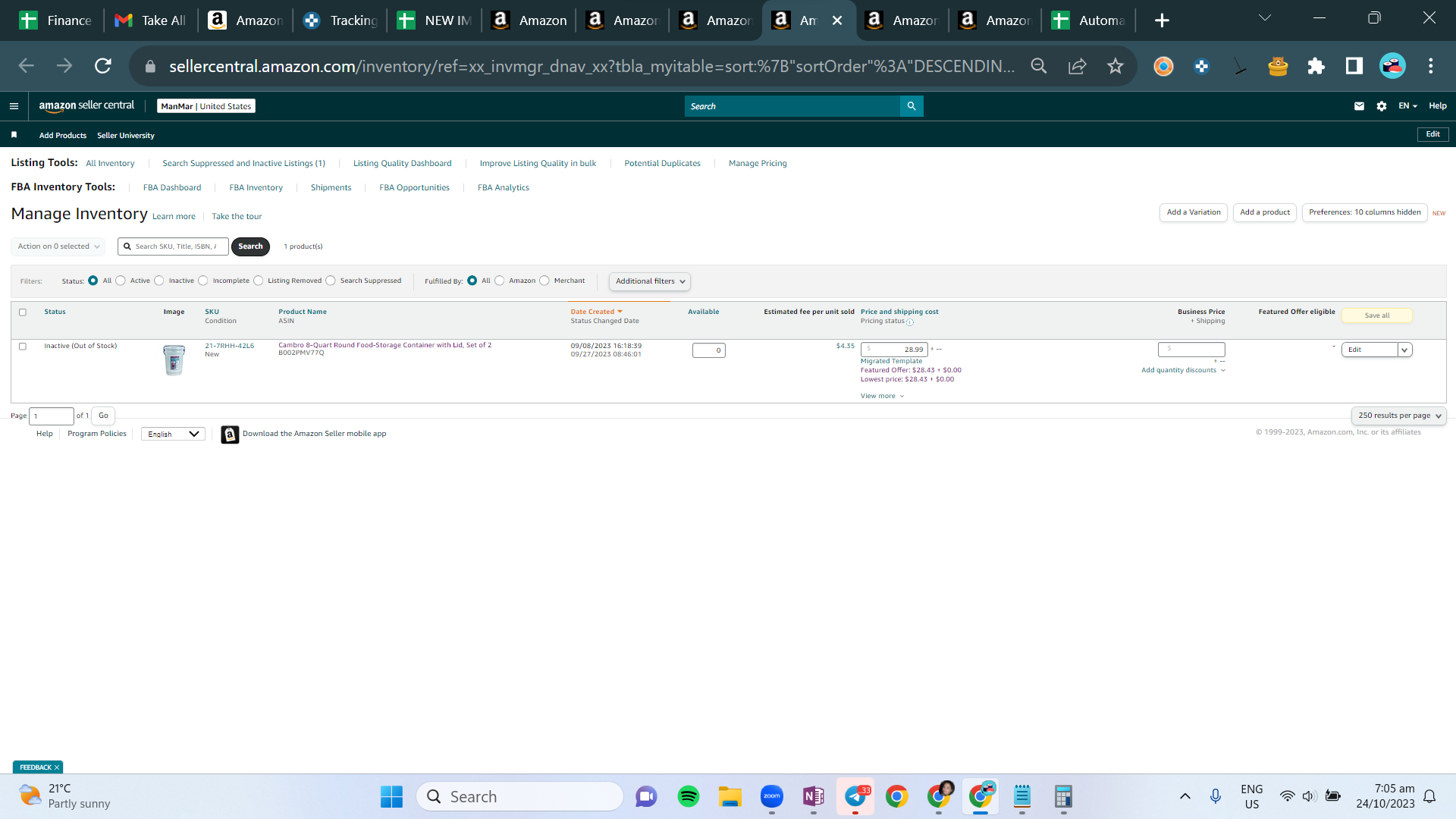Click the bookmark flag icon beside Add Products

click(x=14, y=135)
